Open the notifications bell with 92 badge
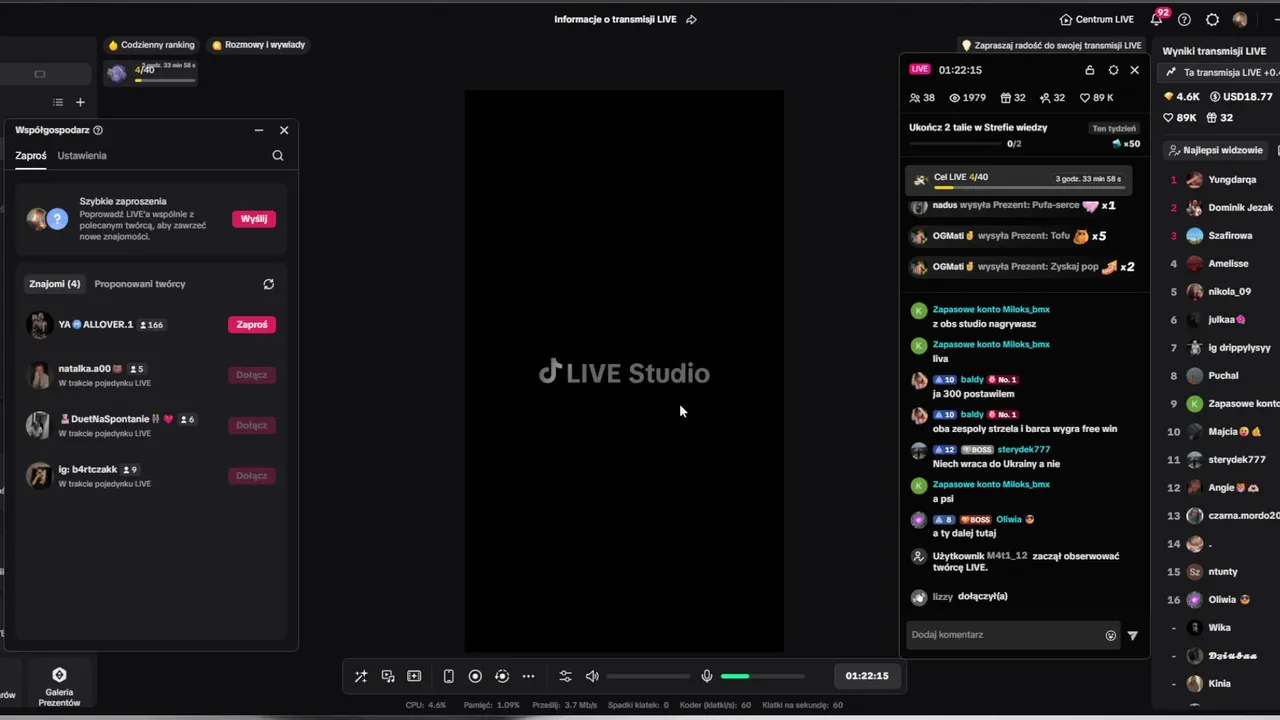This screenshot has width=1280, height=720. pos(1157,18)
